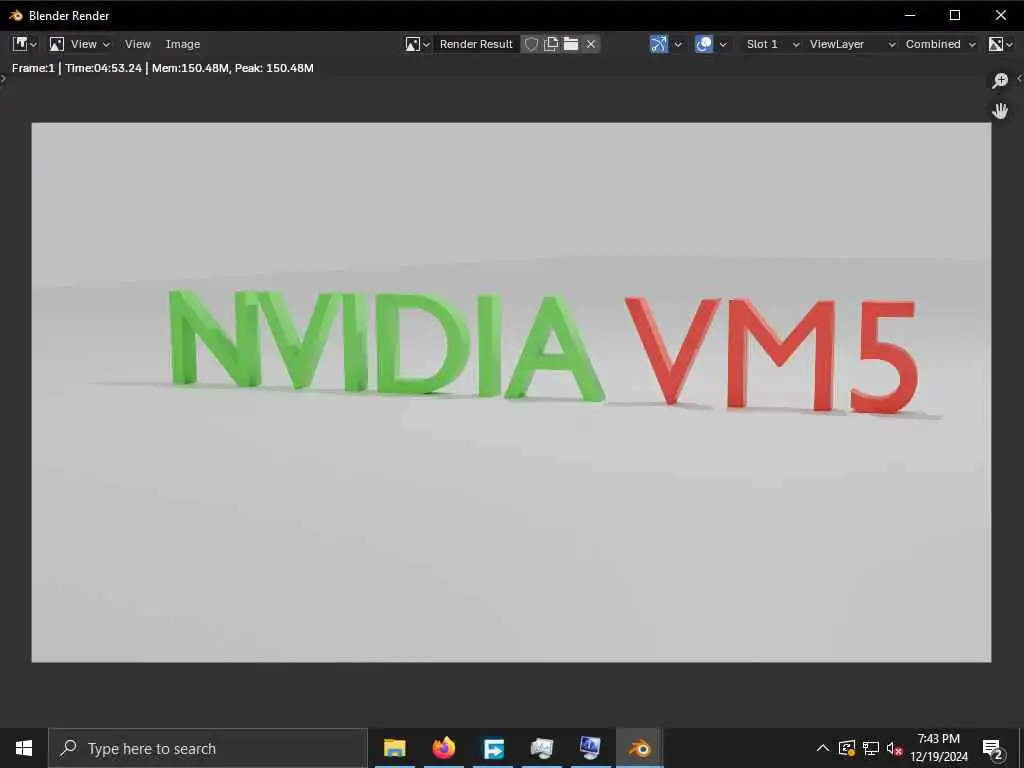This screenshot has width=1024, height=768.
Task: Open computer monitor taskbar app
Action: click(x=590, y=748)
